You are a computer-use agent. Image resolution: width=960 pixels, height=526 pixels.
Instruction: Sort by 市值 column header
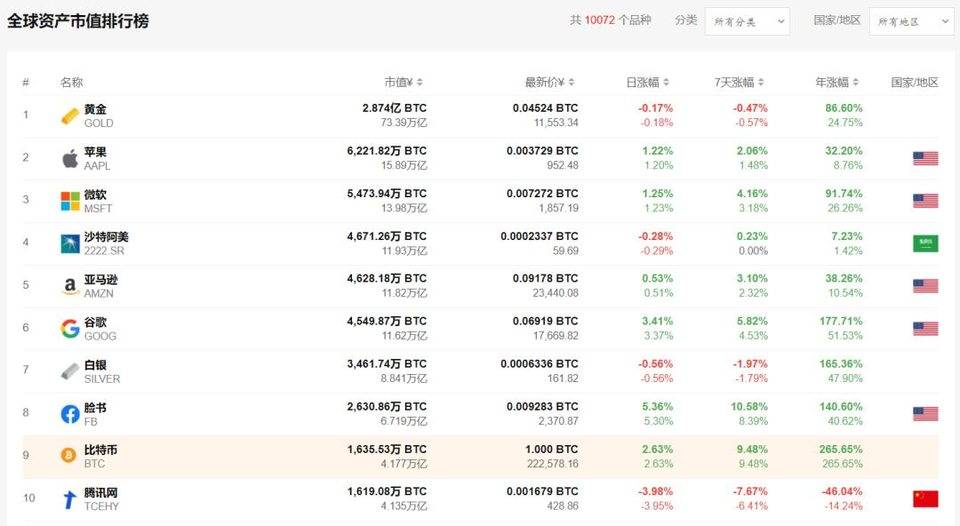tap(403, 82)
